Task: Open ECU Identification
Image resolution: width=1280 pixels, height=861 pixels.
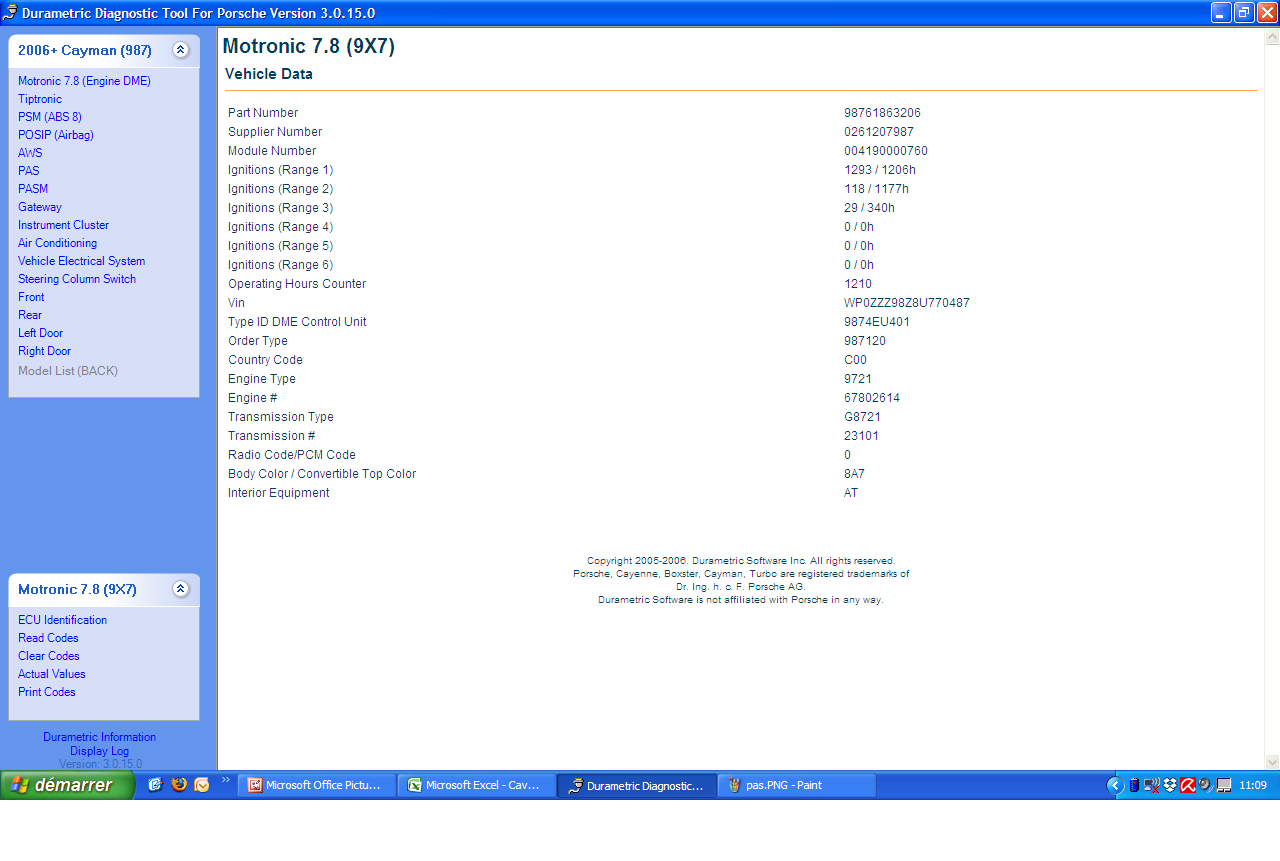Action: pos(62,620)
